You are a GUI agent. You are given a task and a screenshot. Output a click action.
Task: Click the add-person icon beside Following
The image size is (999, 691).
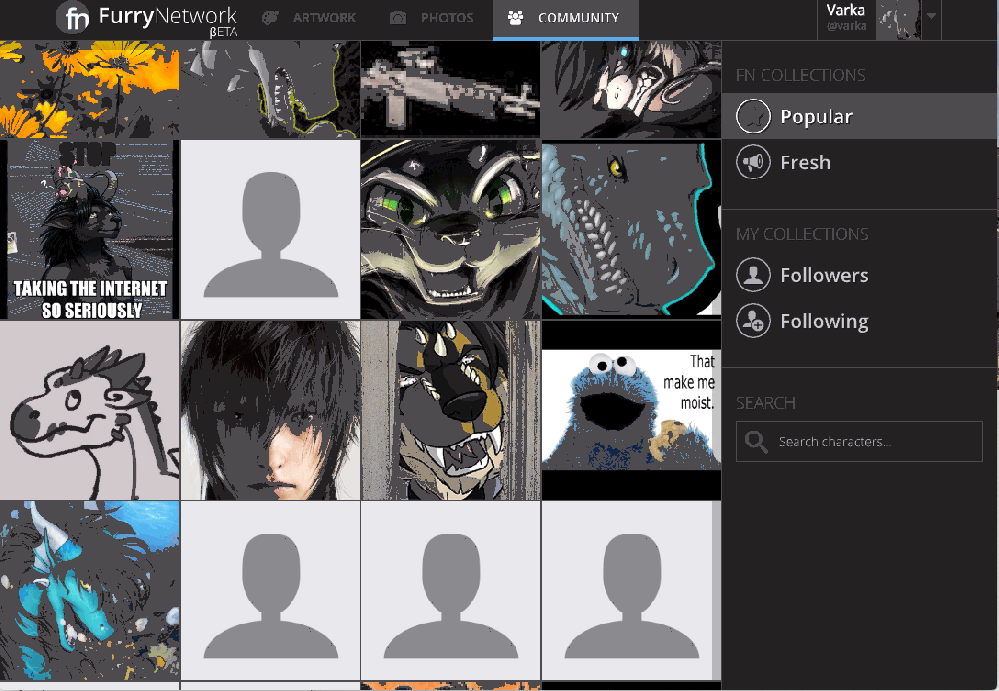point(753,320)
